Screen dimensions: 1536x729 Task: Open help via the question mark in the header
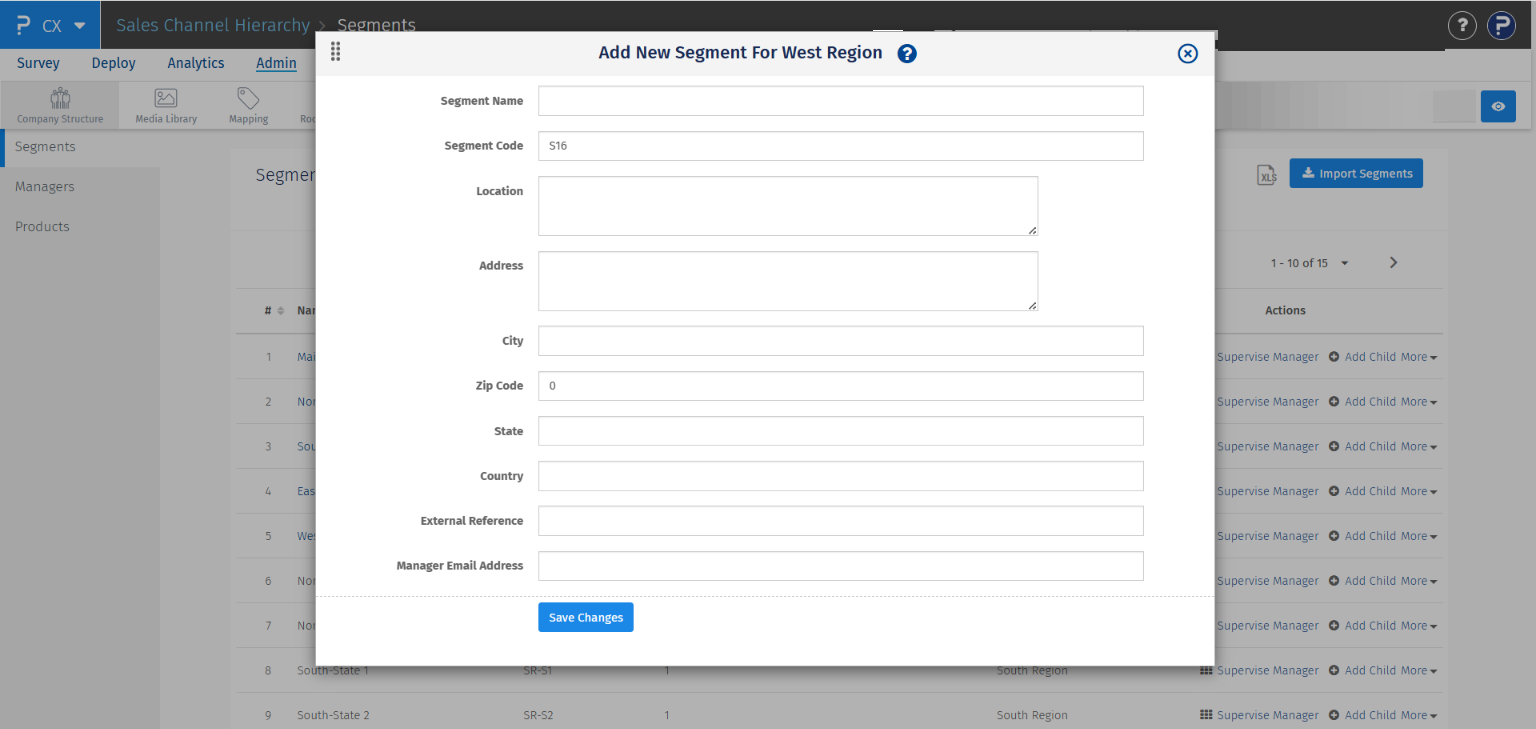pyautogui.click(x=1461, y=25)
